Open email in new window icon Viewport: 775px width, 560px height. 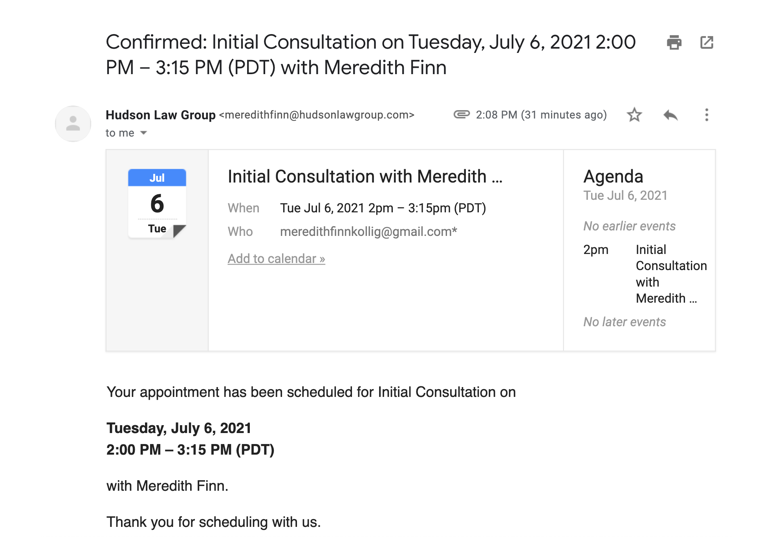click(707, 43)
